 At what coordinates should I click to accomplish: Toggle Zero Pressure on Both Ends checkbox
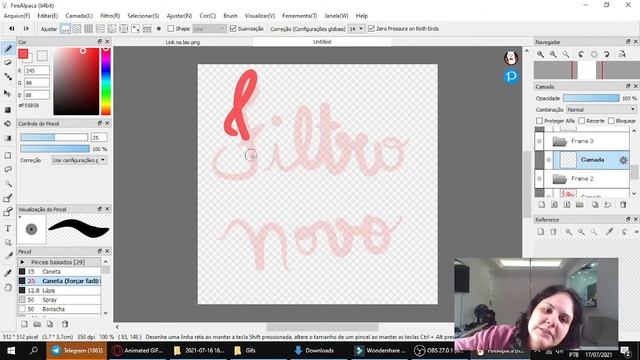pyautogui.click(x=371, y=29)
